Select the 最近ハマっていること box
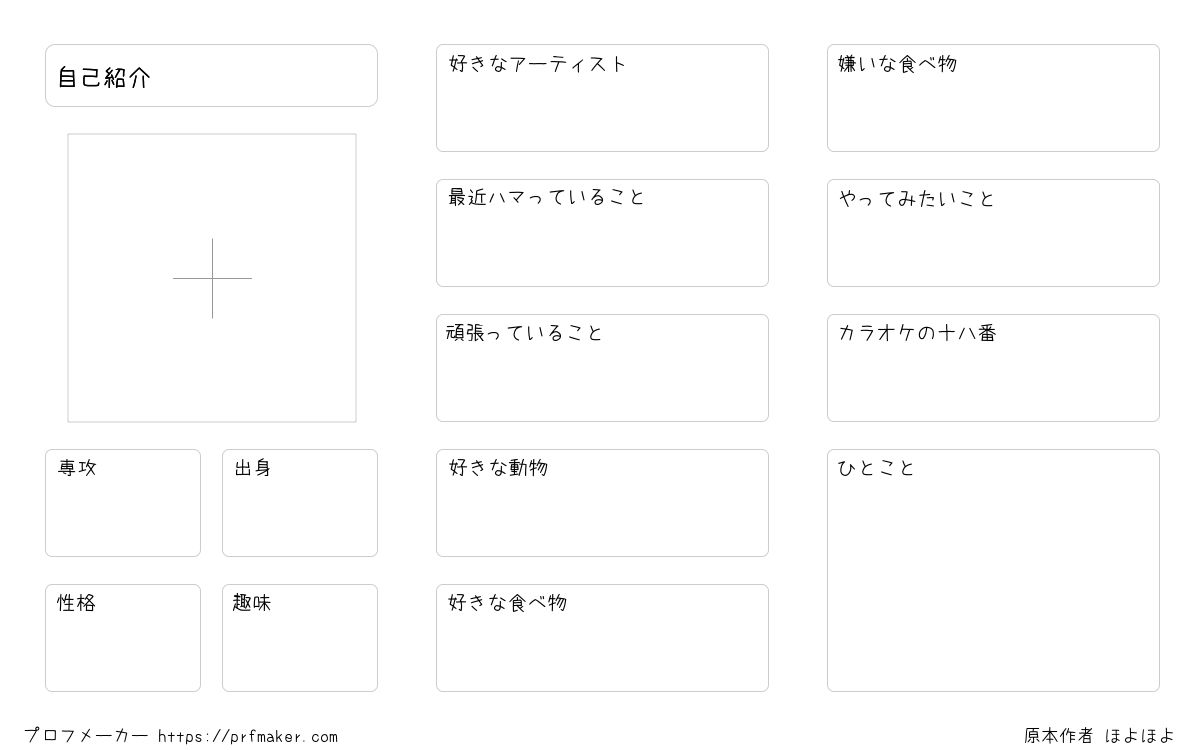This screenshot has width=1200, height=750. click(602, 233)
